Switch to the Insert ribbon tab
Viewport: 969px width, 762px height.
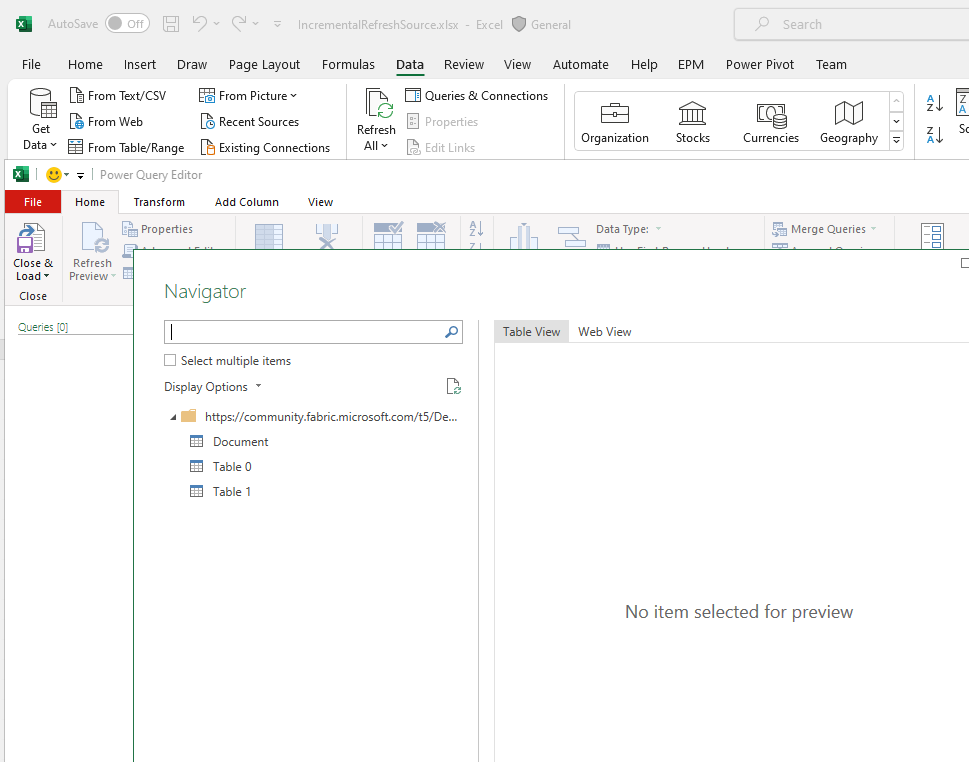pos(140,64)
